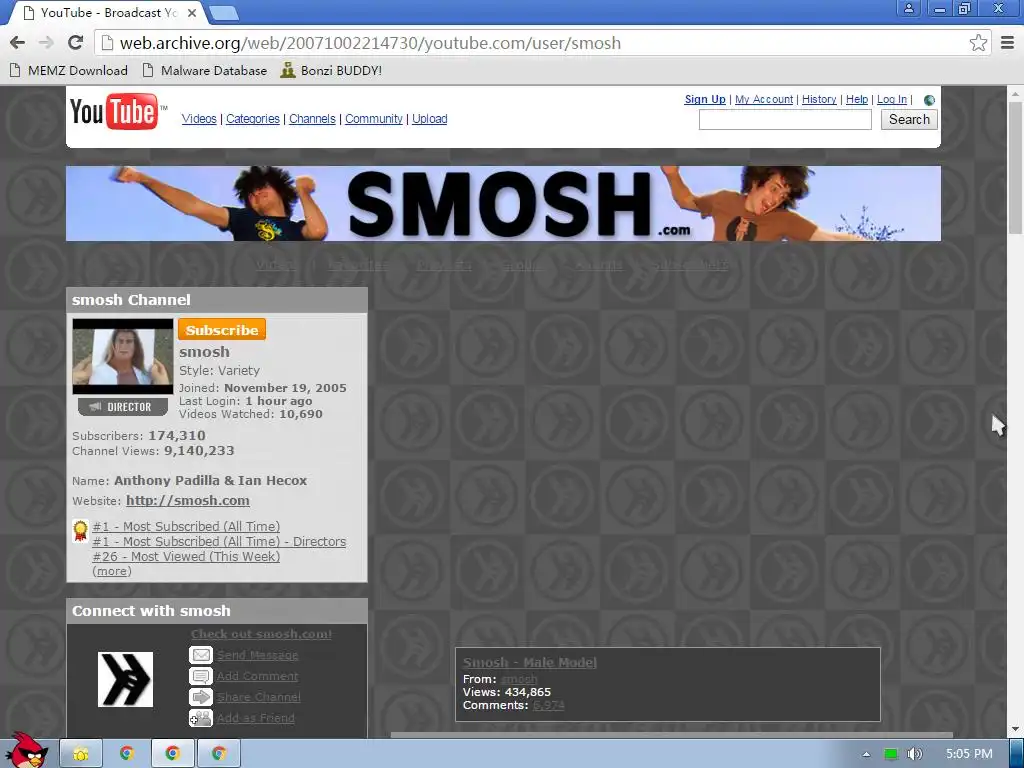
Task: Open #1 - Most Subscribed (All Time) link
Action: (x=186, y=526)
